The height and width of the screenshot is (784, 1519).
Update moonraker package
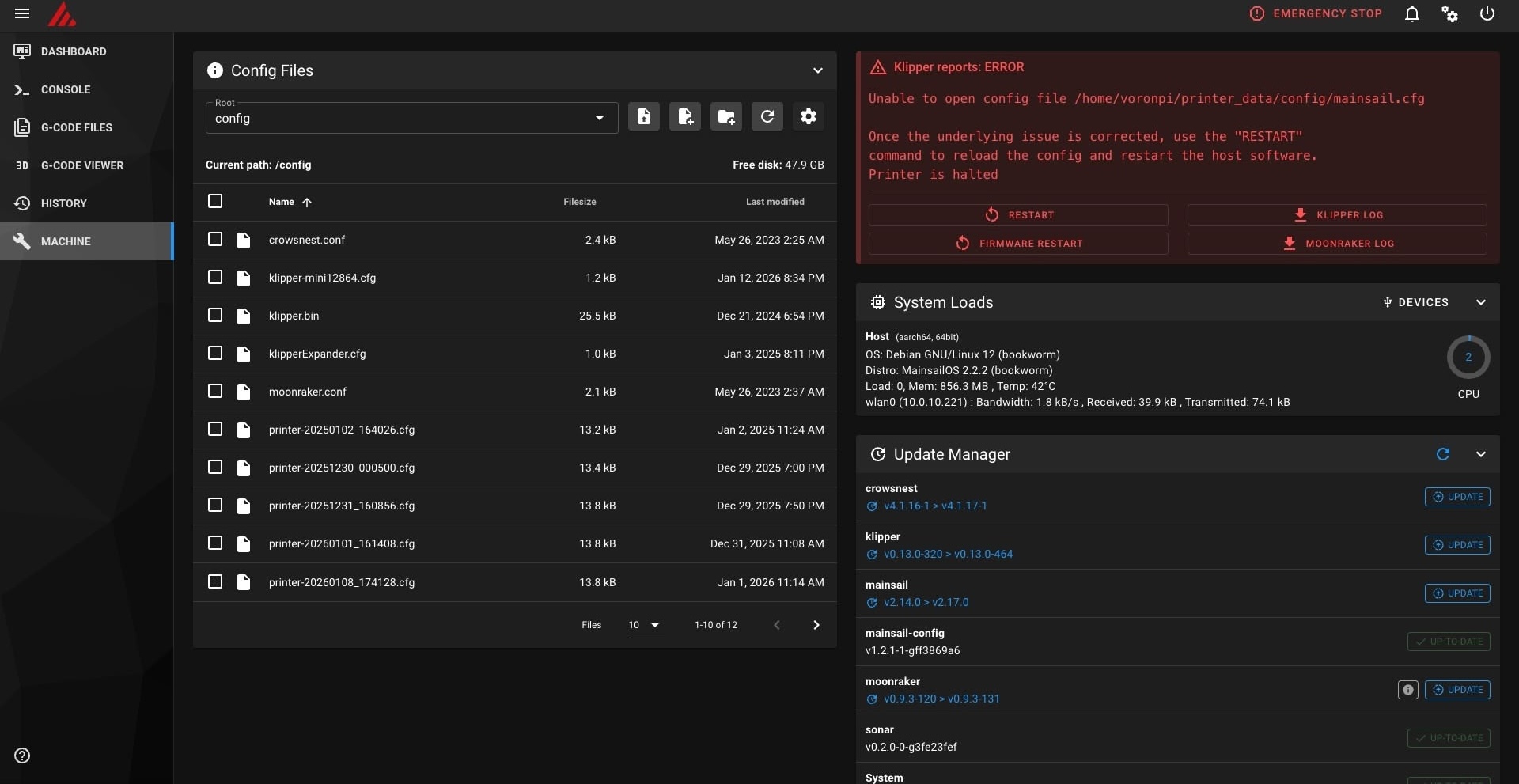1457,690
